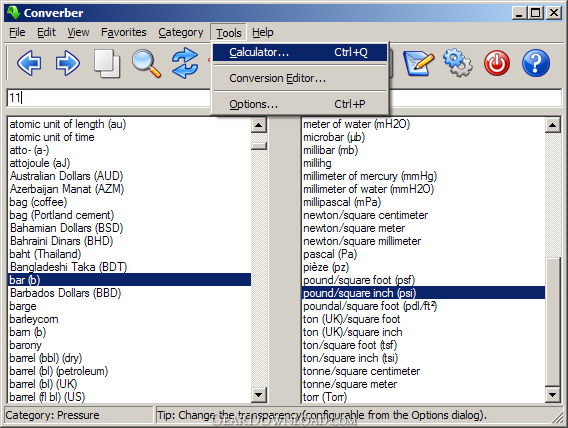Select Azerbaijan Manat (AZM)

(x=67, y=189)
